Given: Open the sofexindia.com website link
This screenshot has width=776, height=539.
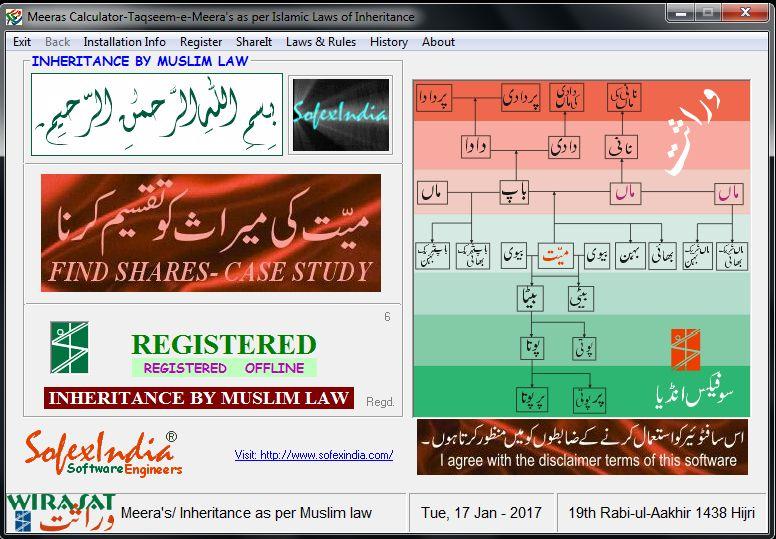Looking at the screenshot, I should pos(314,455).
